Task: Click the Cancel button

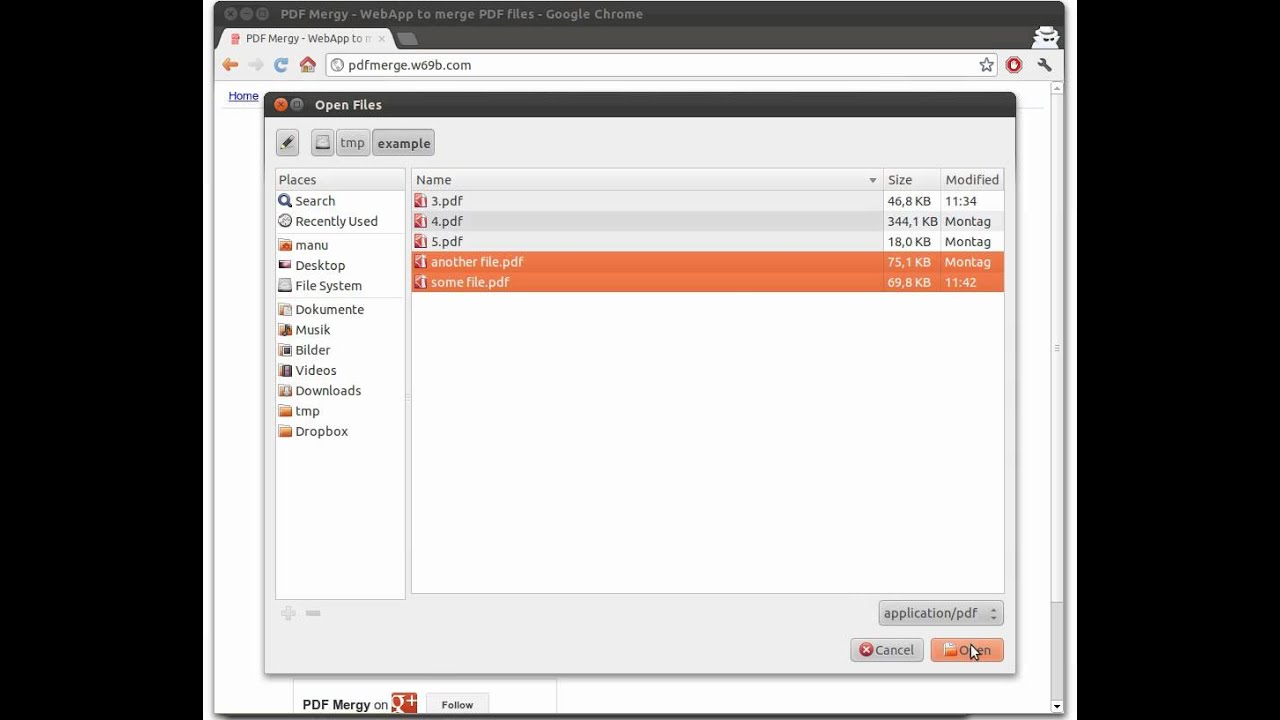Action: 886,650
